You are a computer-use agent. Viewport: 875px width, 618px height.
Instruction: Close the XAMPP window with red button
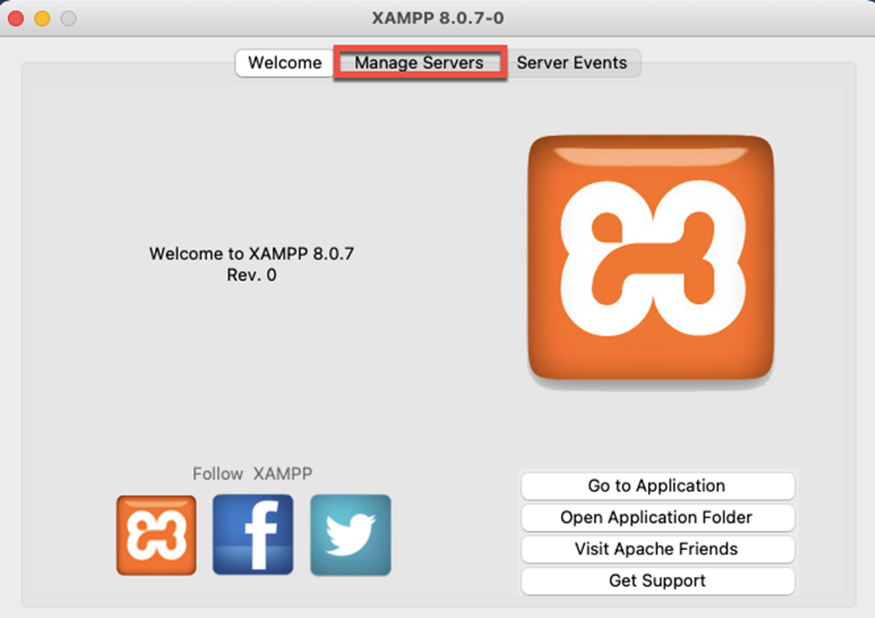pos(16,18)
